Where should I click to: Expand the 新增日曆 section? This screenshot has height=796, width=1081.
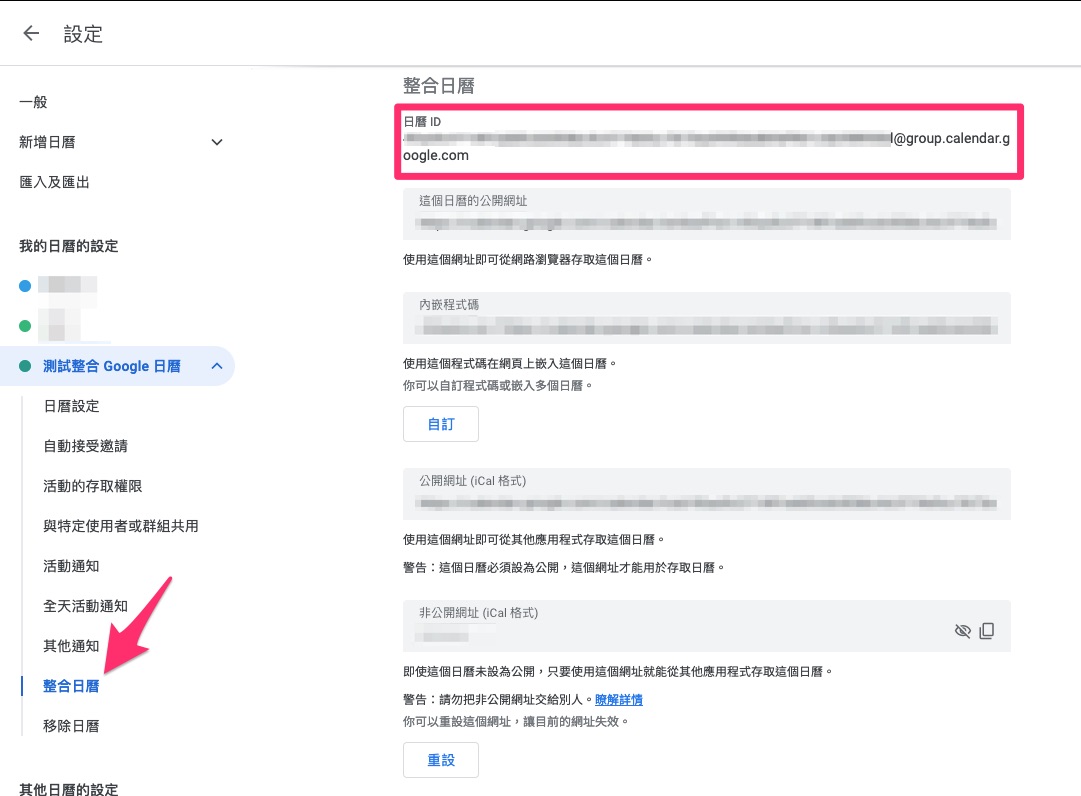pyautogui.click(x=217, y=142)
